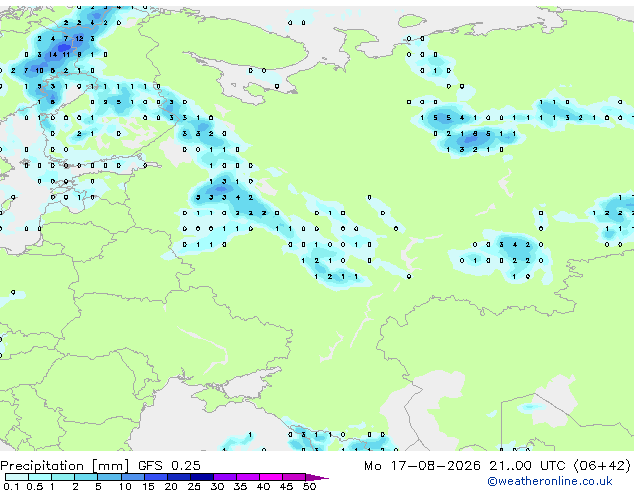
Task: Pick the 10–15 mm blue legend swatch
Action: 132,477
